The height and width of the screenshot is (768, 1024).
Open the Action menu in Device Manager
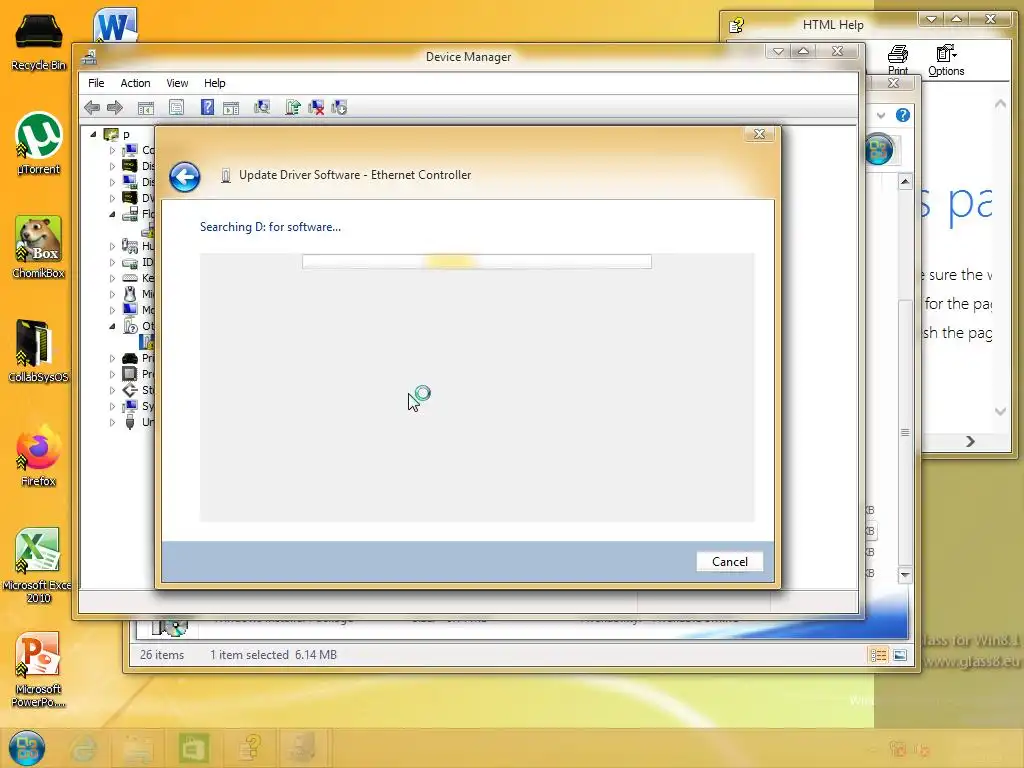point(135,83)
